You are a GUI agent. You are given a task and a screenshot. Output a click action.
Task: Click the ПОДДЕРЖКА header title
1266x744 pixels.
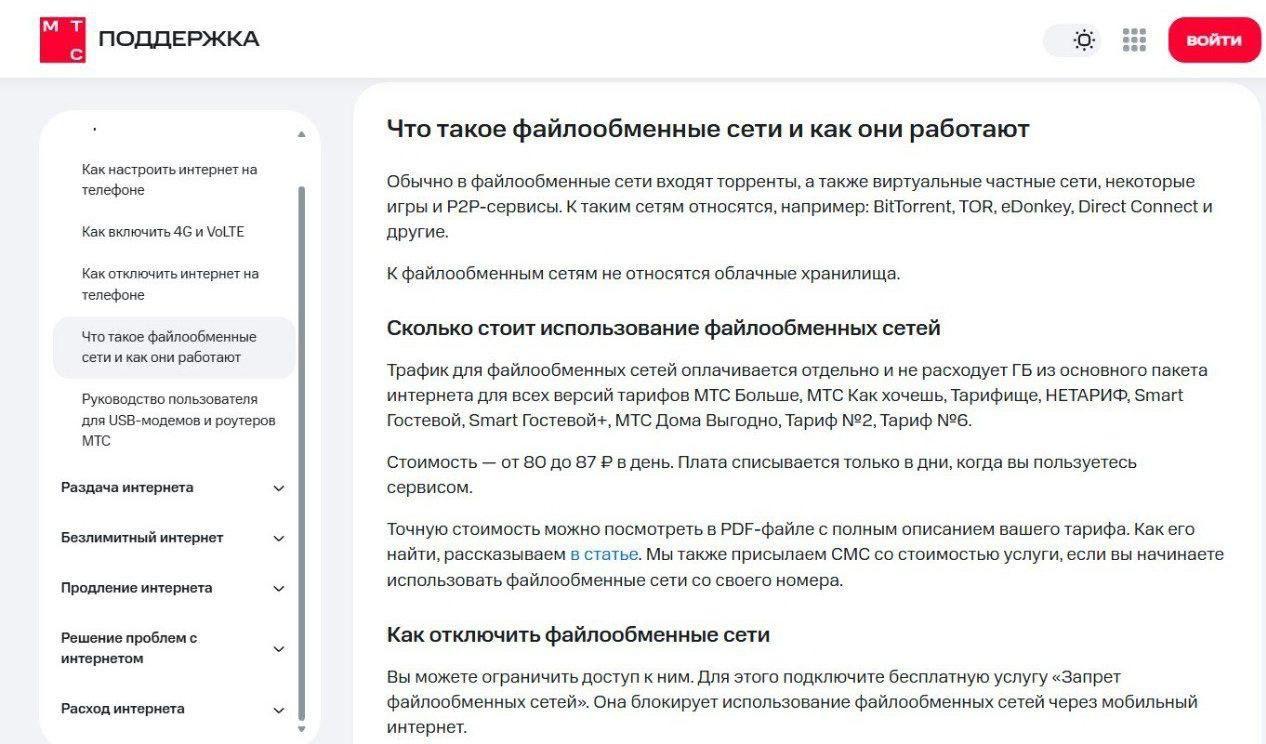(x=178, y=40)
